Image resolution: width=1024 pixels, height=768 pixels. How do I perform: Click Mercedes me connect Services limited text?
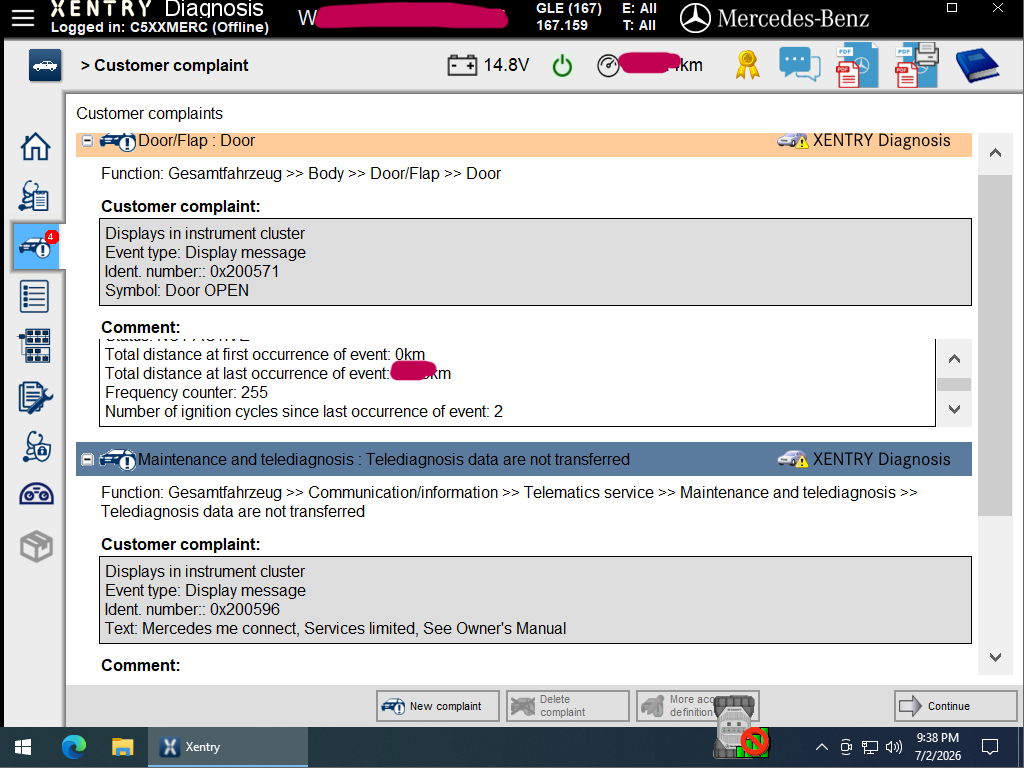click(x=336, y=628)
